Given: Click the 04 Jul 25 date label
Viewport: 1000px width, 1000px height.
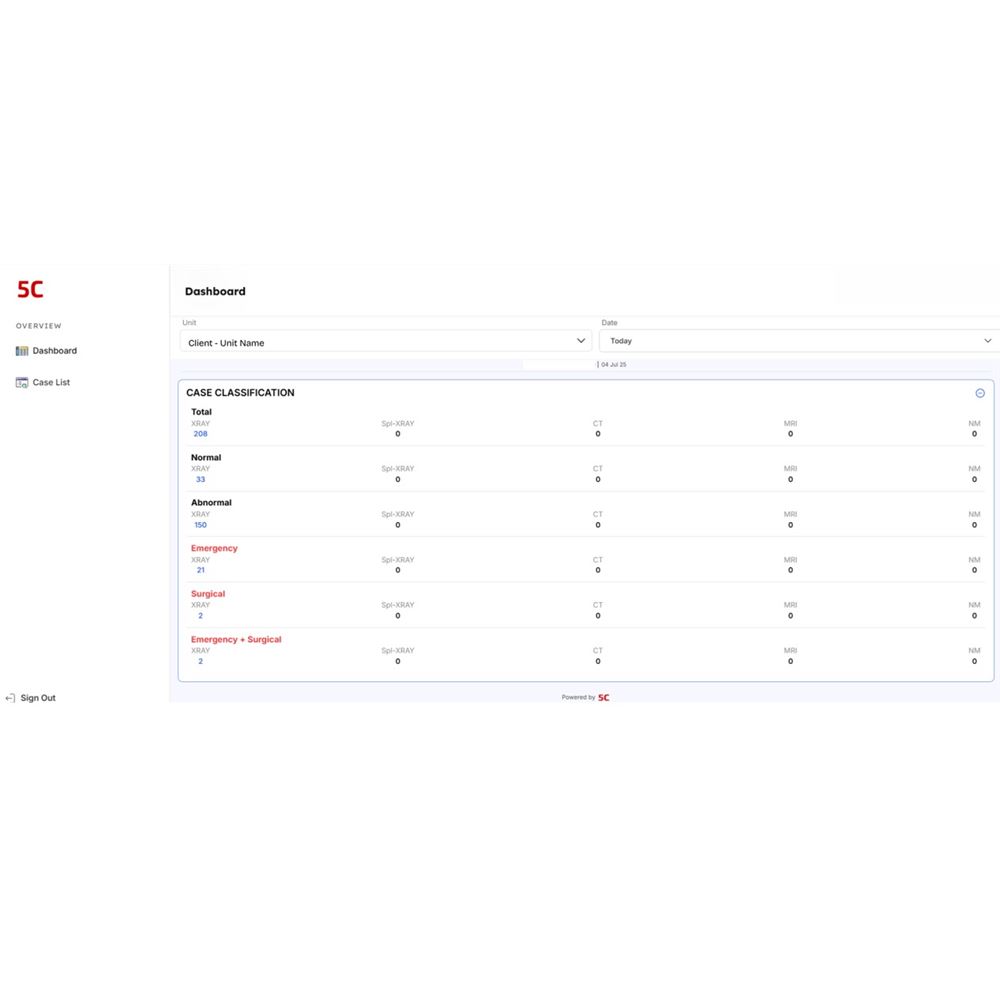Looking at the screenshot, I should [x=613, y=365].
